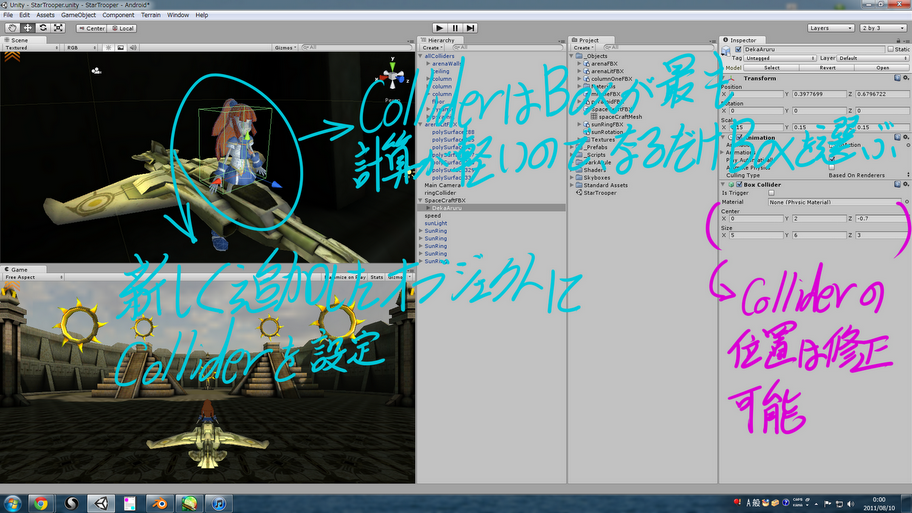
Task: Click the Windows Start button
Action: click(12, 504)
